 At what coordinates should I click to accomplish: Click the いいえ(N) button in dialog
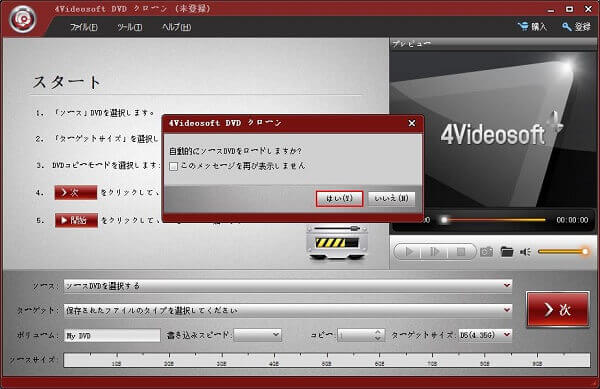(x=391, y=199)
